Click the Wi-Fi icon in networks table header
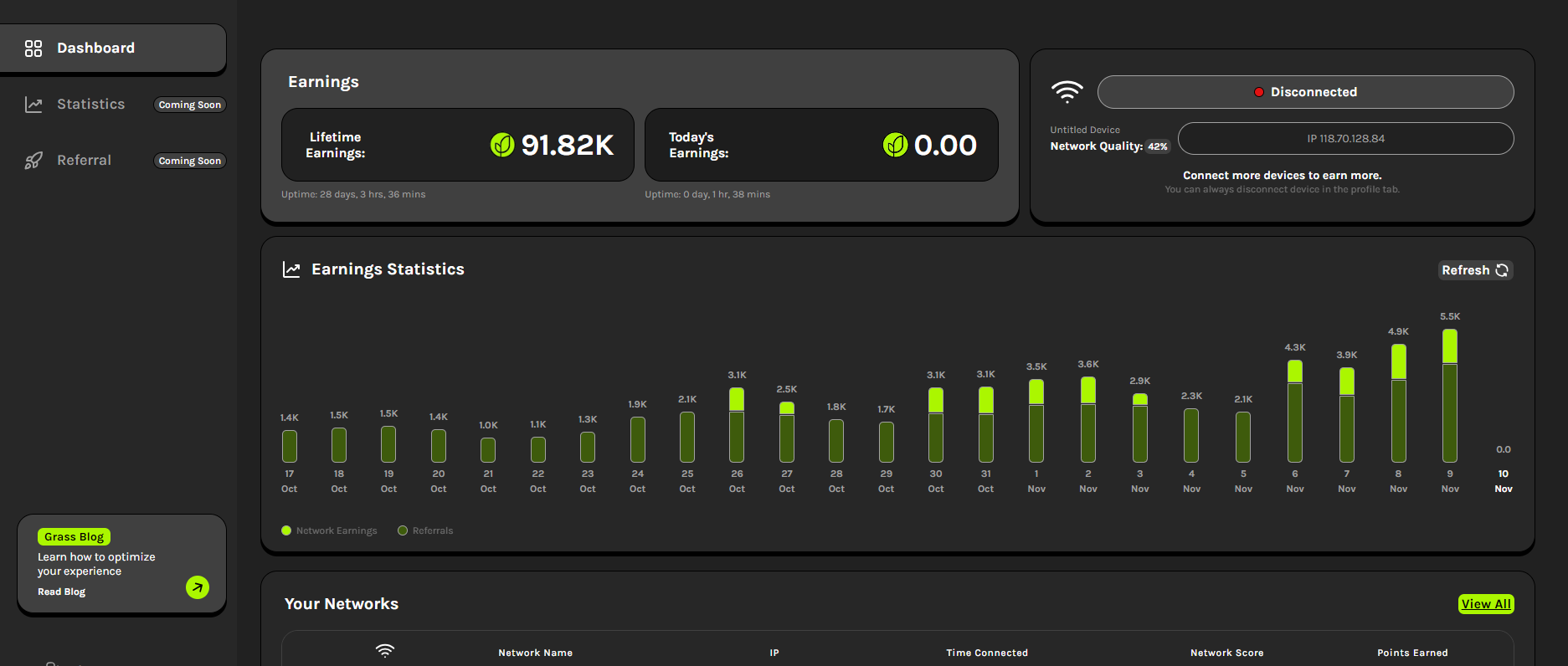The image size is (1568, 666). [x=385, y=651]
